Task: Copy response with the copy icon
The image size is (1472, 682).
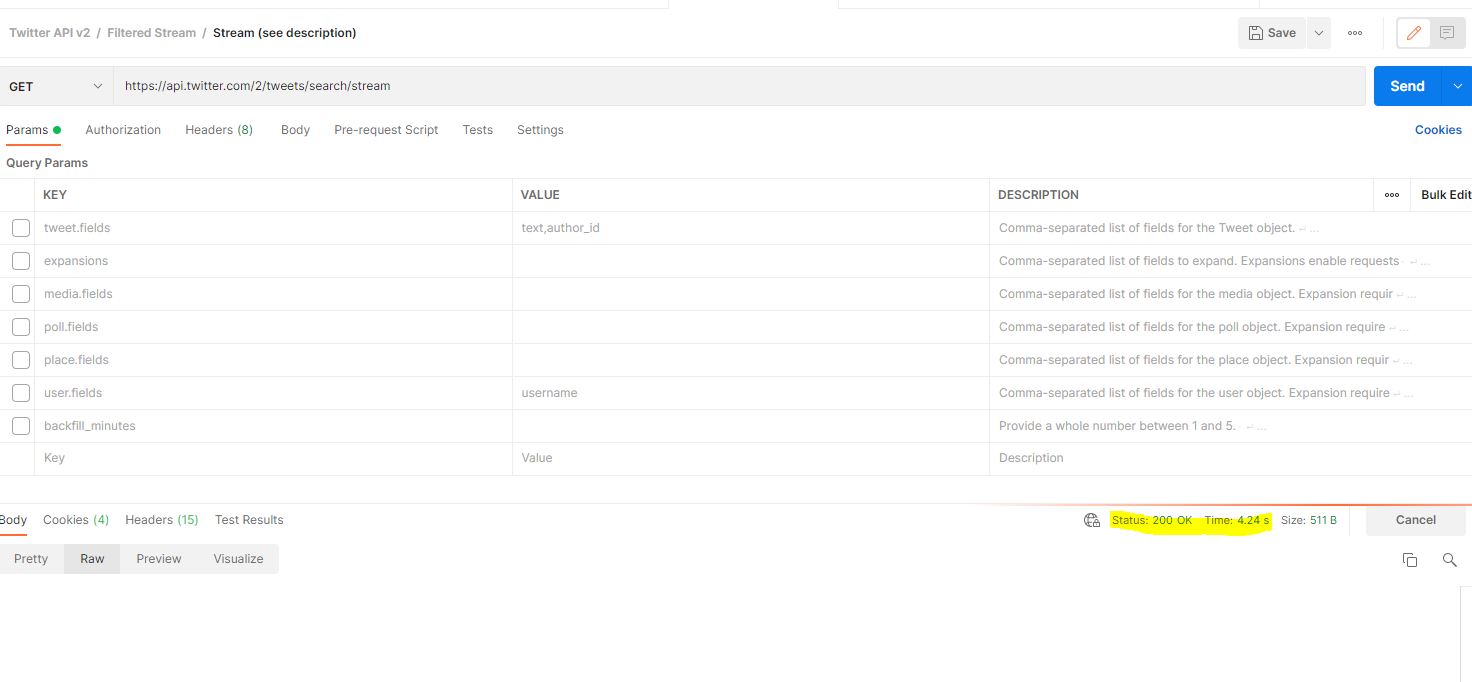Action: pos(1410,560)
